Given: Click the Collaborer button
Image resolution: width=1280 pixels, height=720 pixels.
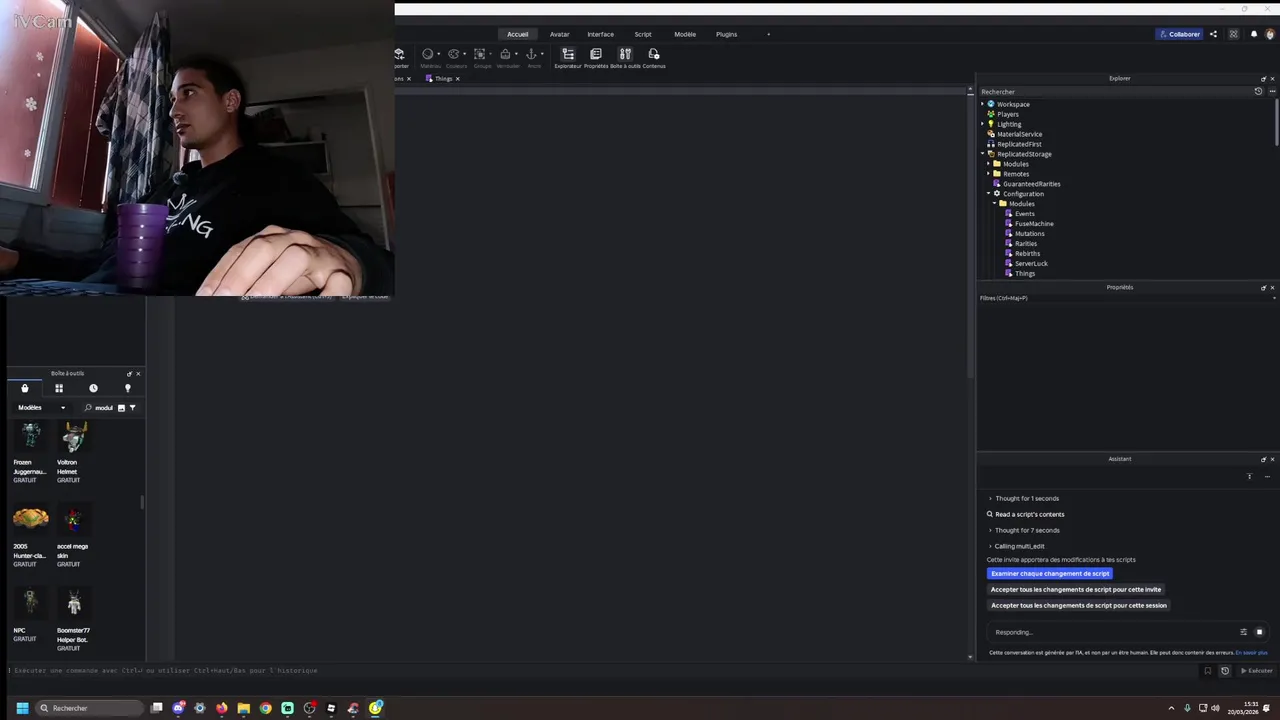Looking at the screenshot, I should point(1180,34).
